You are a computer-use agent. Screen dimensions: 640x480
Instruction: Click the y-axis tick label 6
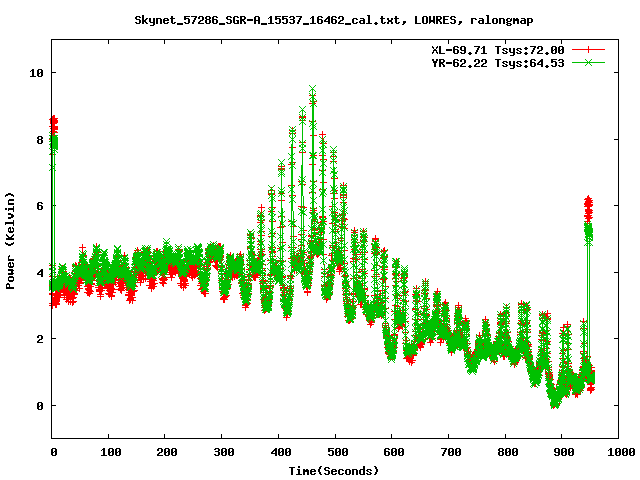pos(40,206)
